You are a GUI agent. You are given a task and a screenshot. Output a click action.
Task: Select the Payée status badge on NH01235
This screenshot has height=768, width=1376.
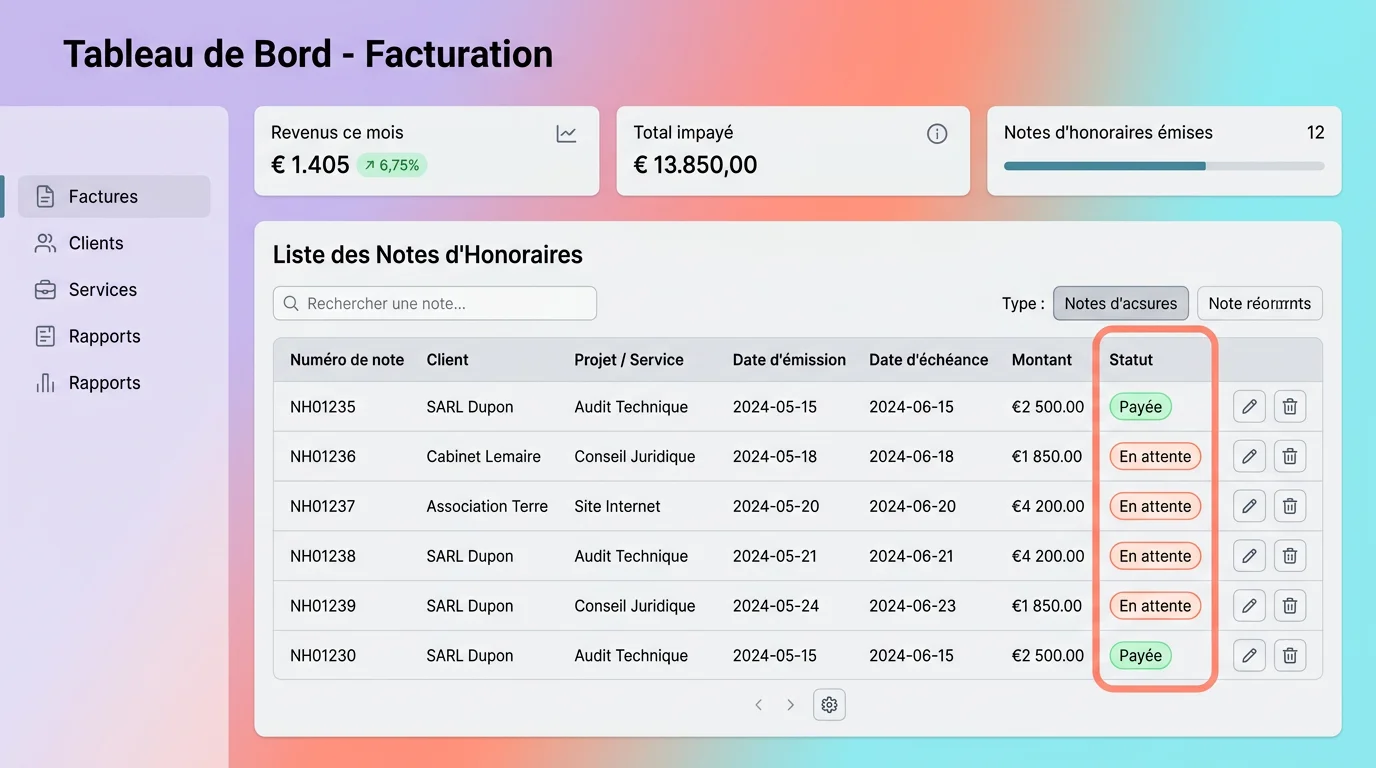point(1139,406)
